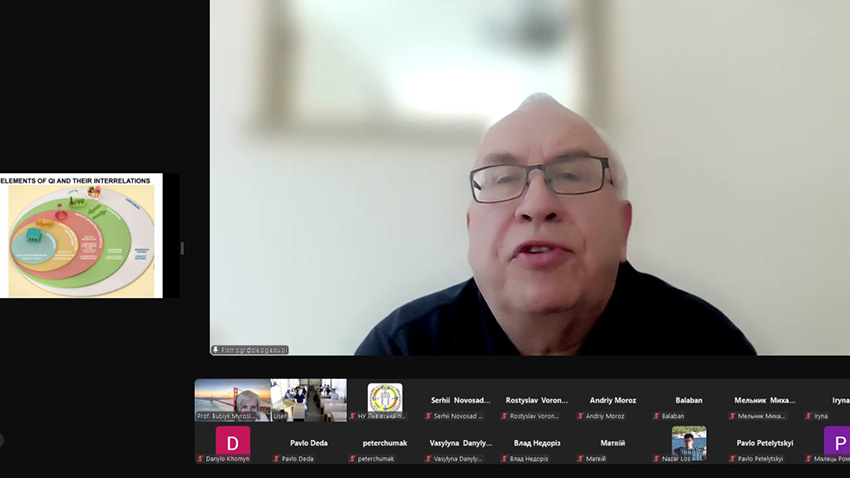The height and width of the screenshot is (478, 850).
Task: Click the muted mic icon beside peterchumak
Action: [352, 459]
